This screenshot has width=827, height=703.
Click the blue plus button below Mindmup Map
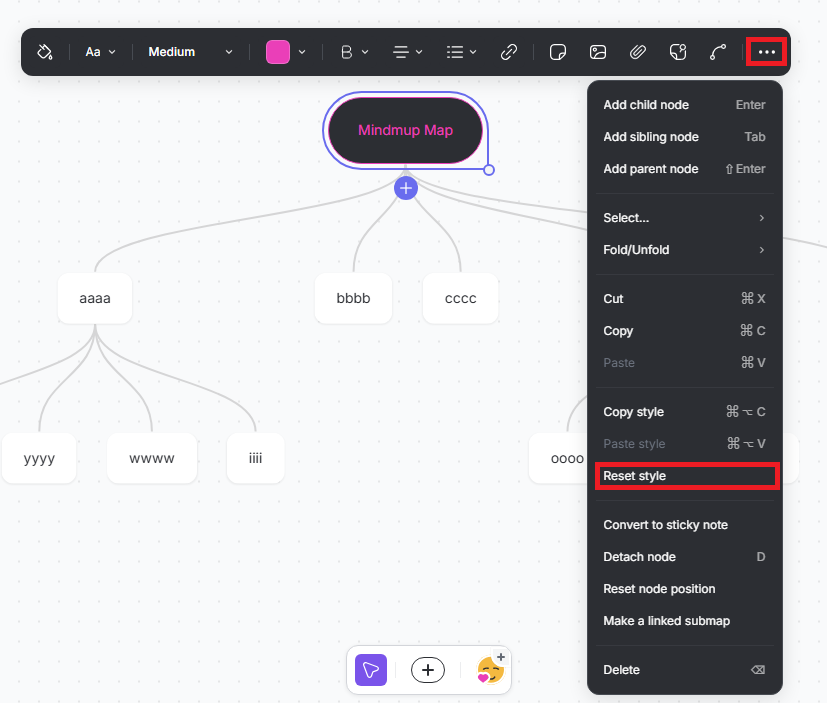click(x=405, y=188)
